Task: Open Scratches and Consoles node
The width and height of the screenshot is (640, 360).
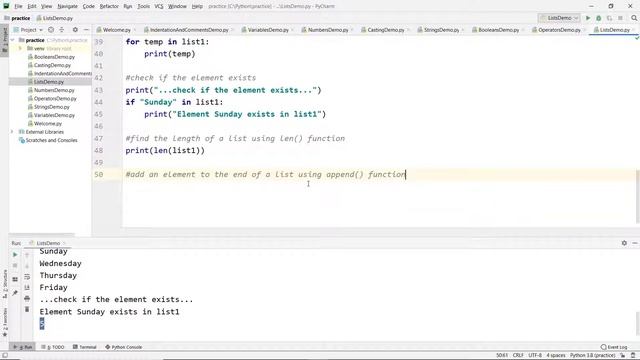Action: tap(48, 140)
